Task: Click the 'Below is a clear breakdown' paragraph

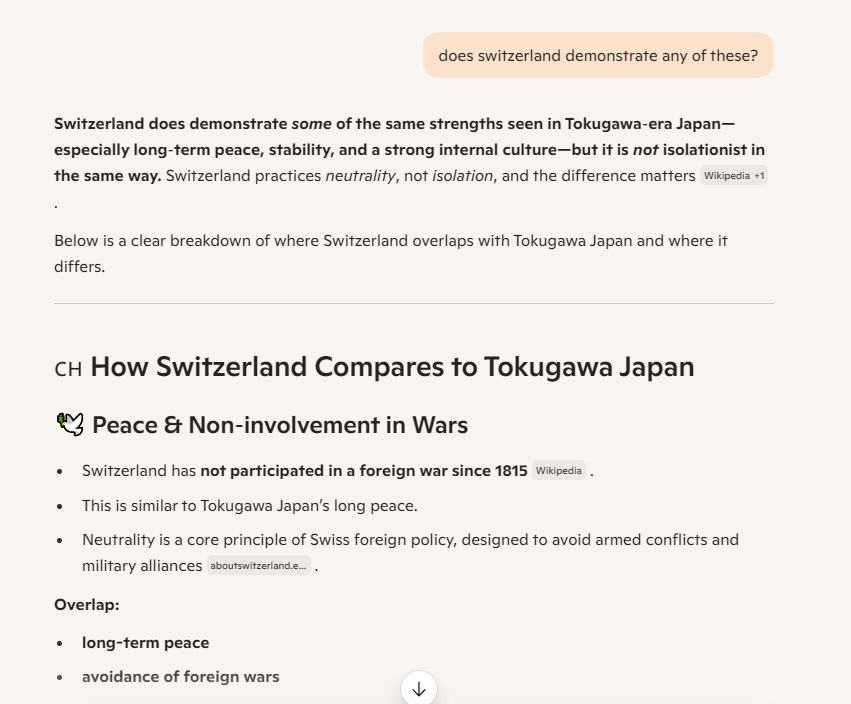Action: (390, 254)
